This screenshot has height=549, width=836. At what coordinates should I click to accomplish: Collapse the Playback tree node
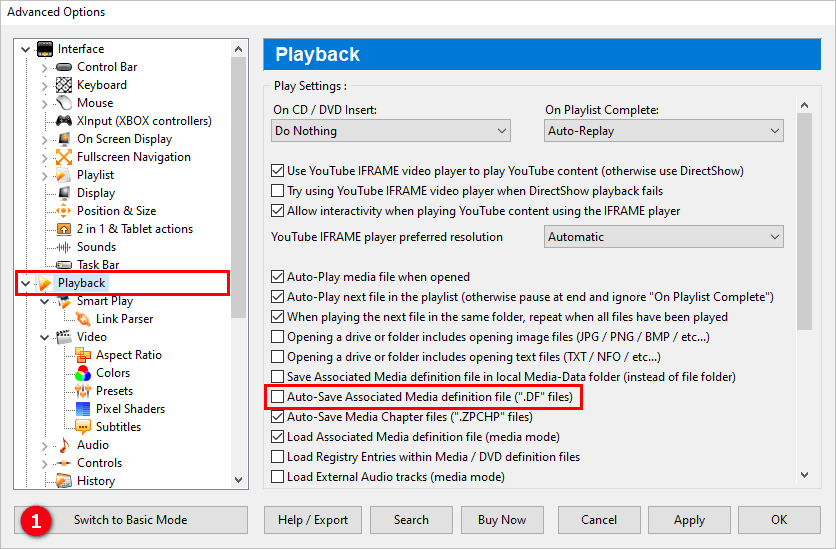25,284
